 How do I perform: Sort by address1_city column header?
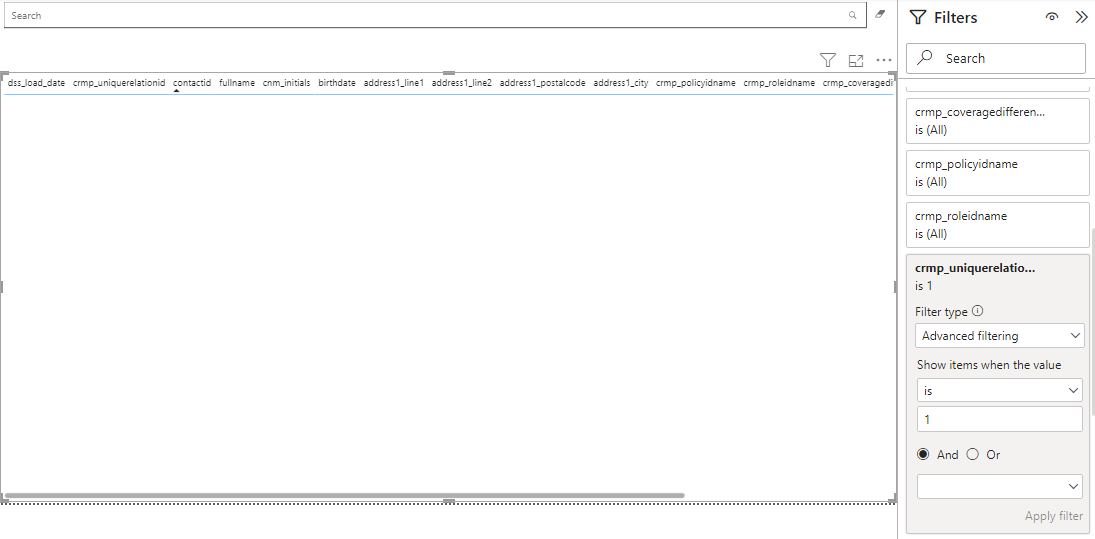click(x=621, y=83)
